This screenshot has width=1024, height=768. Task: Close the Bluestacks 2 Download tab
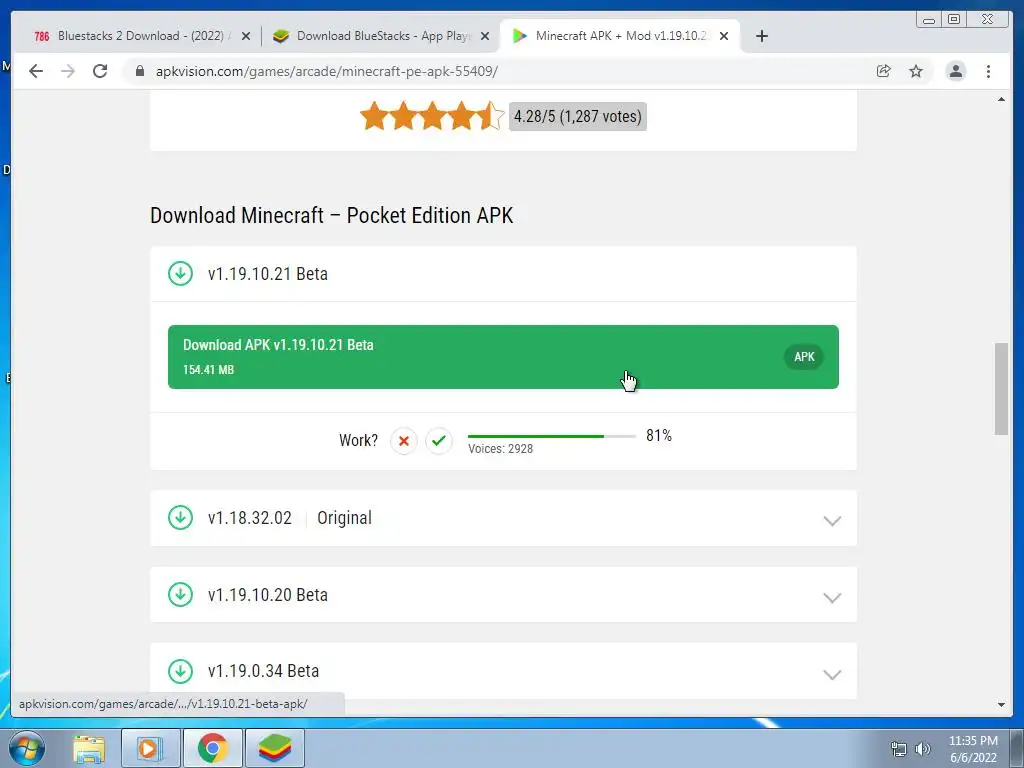(x=246, y=36)
